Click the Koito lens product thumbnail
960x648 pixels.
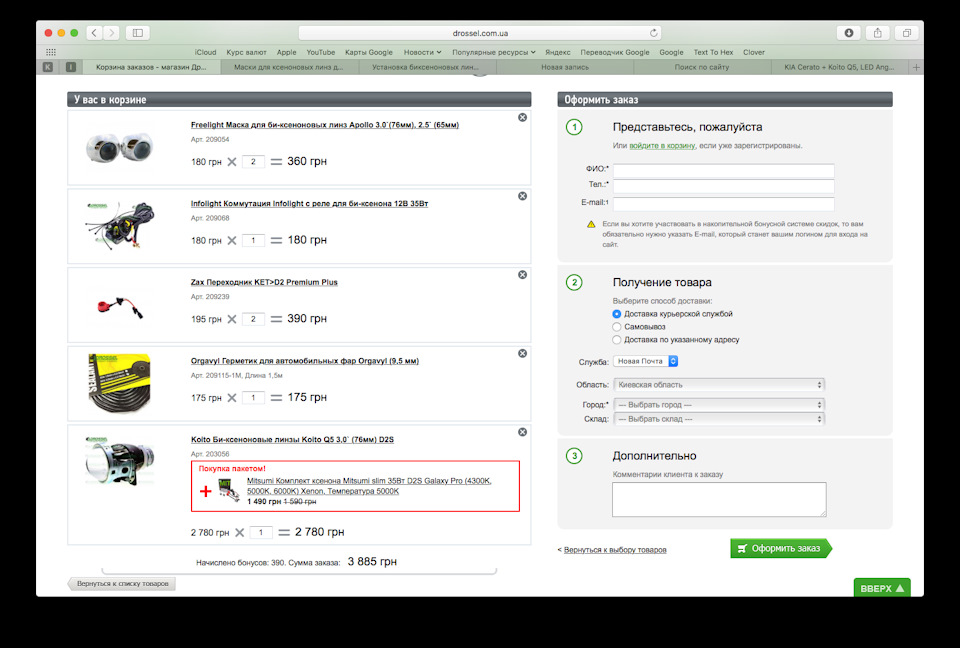coord(119,461)
